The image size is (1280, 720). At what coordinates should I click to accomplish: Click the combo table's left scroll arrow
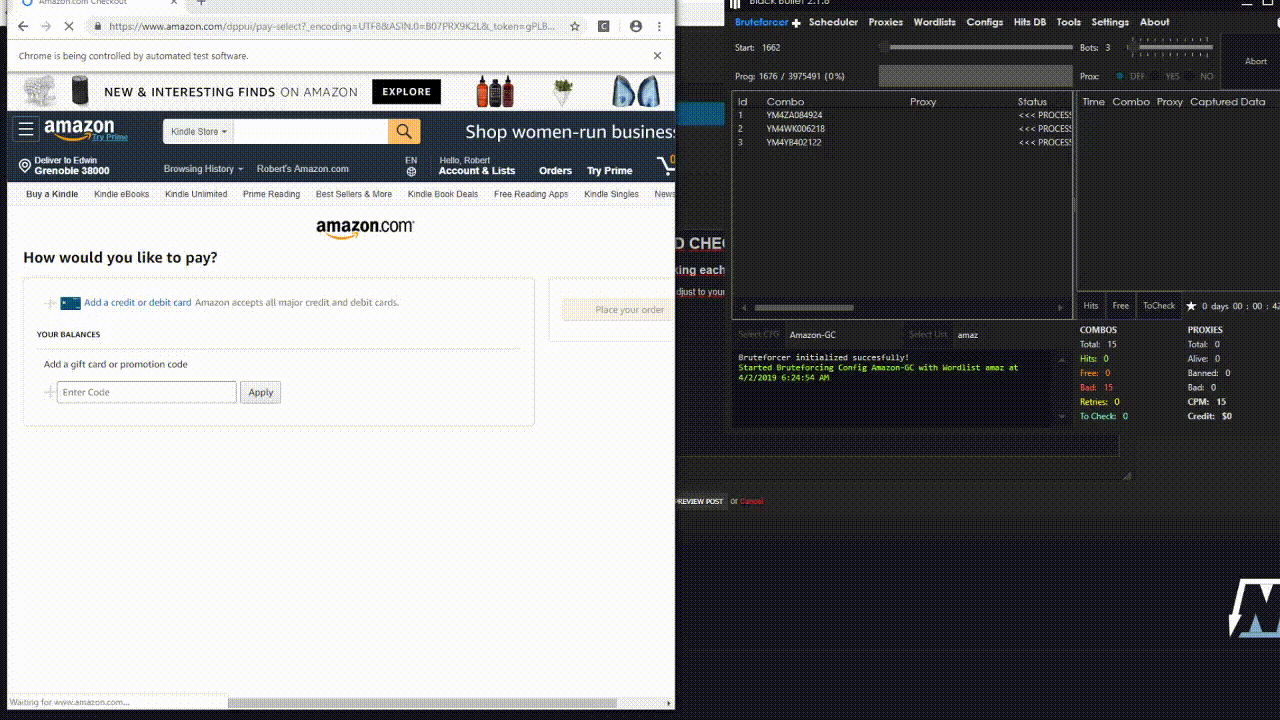[743, 308]
